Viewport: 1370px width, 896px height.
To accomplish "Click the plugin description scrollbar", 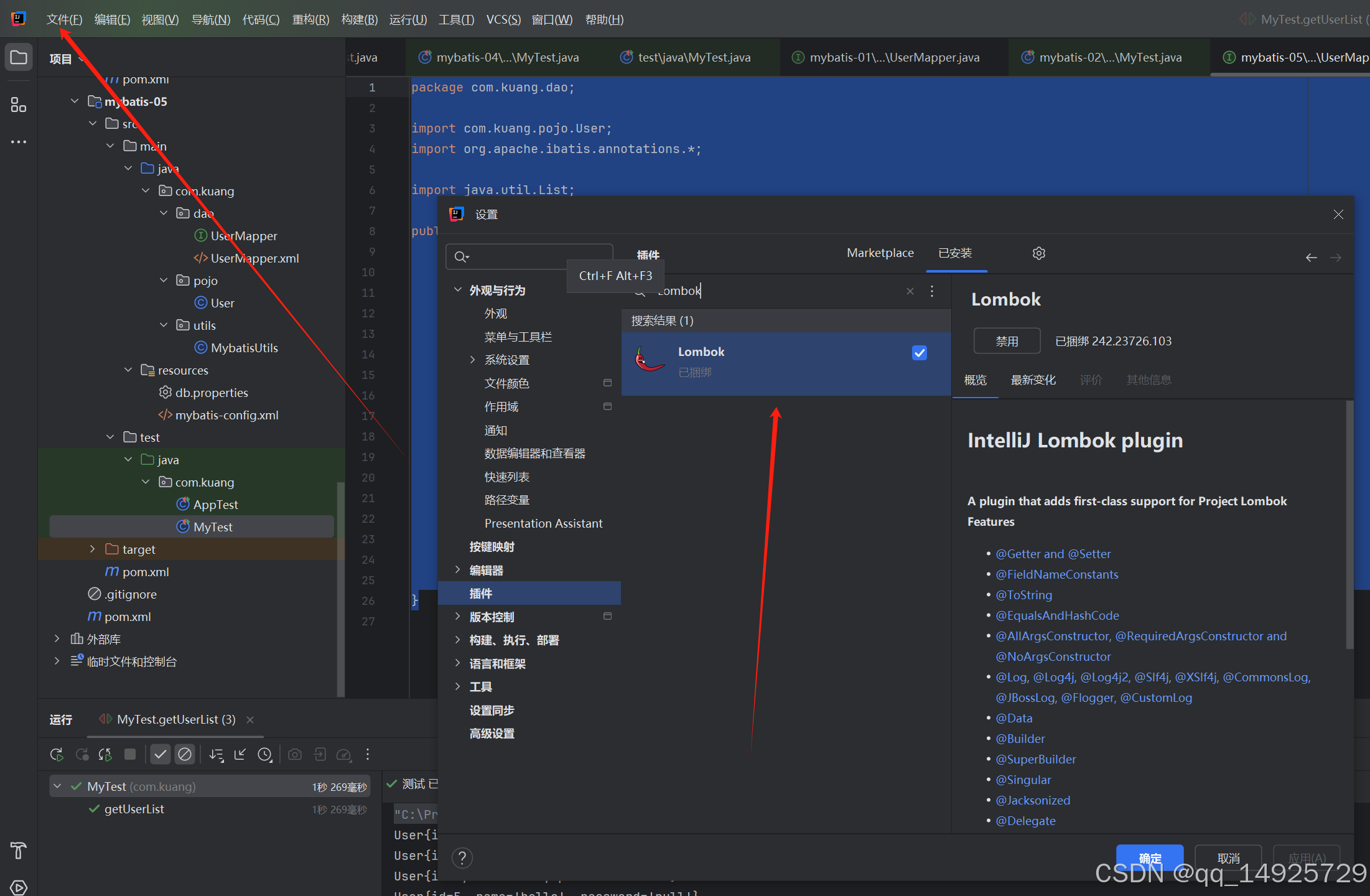I will click(x=1349, y=526).
